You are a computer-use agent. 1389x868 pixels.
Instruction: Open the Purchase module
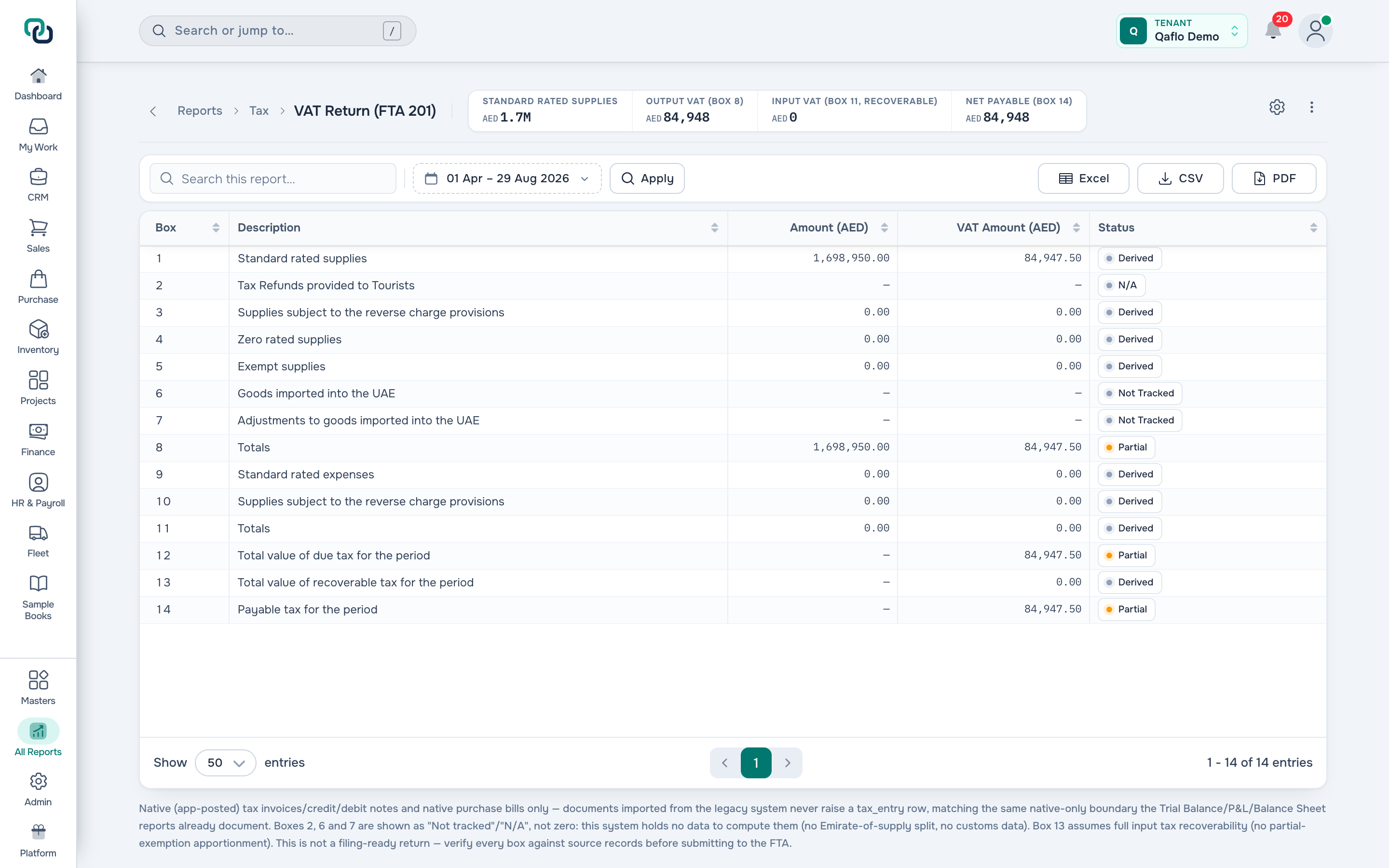(x=38, y=287)
